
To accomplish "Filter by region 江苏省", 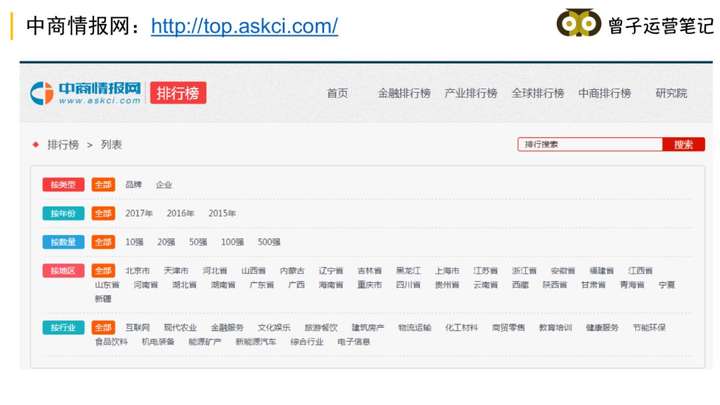I will click(x=485, y=270).
